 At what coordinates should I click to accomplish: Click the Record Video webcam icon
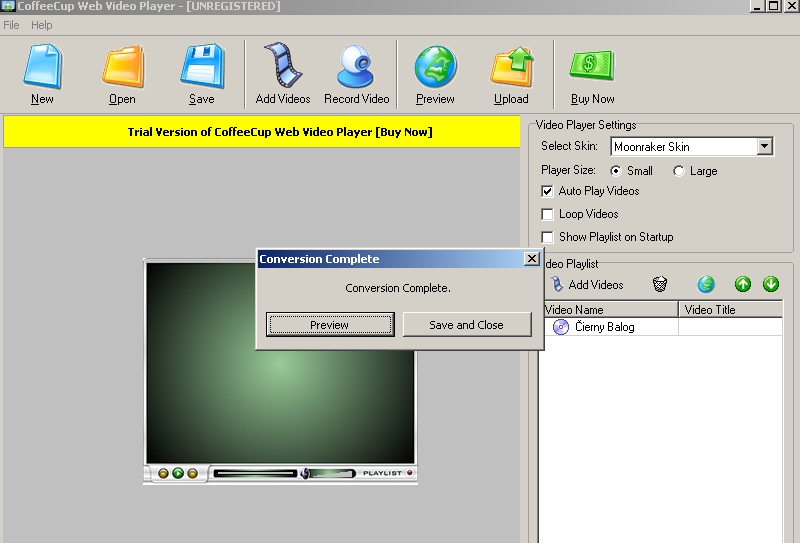click(x=356, y=66)
